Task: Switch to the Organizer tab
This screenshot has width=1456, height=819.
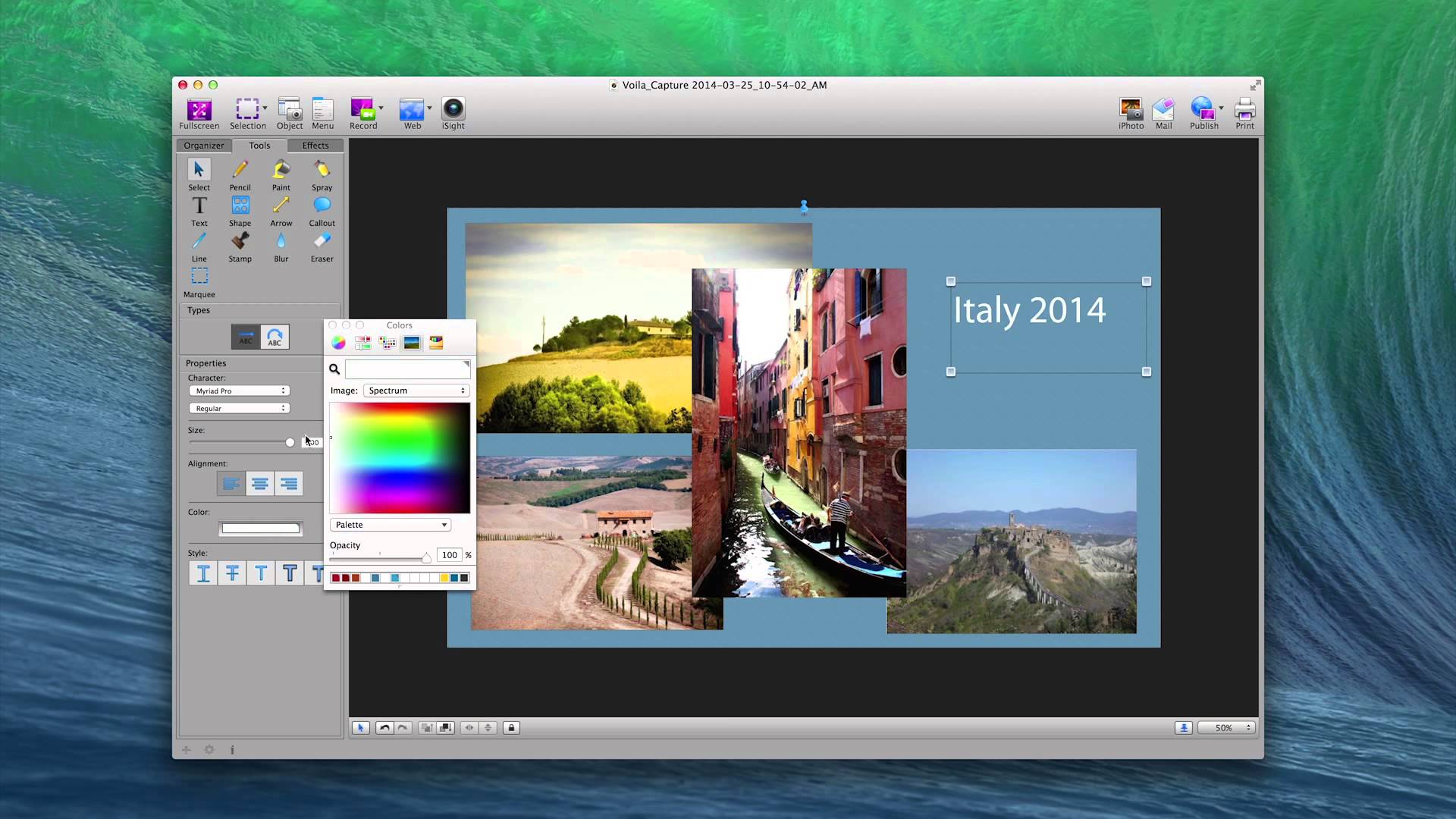Action: (x=204, y=146)
